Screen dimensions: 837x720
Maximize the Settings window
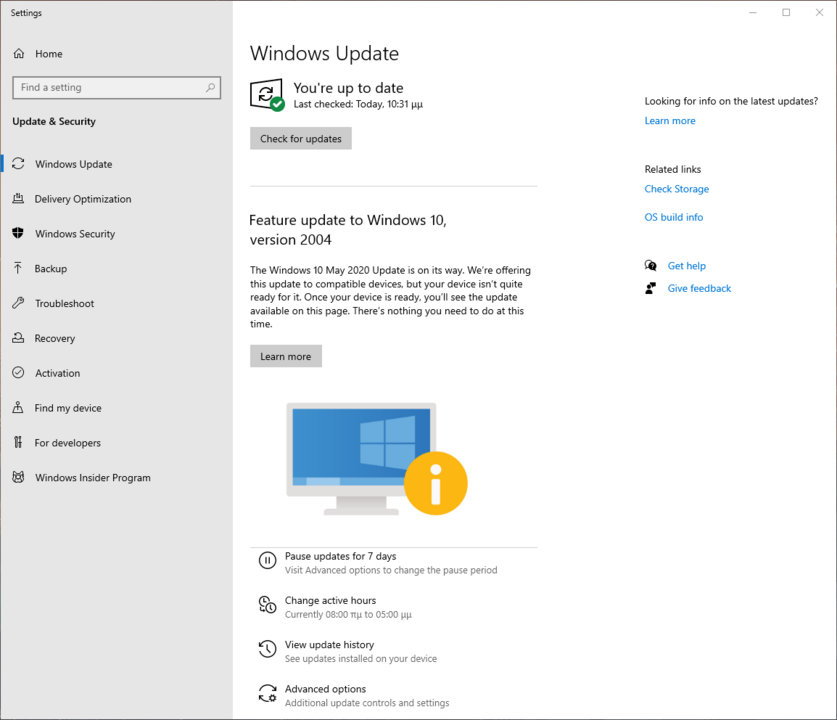[786, 12]
